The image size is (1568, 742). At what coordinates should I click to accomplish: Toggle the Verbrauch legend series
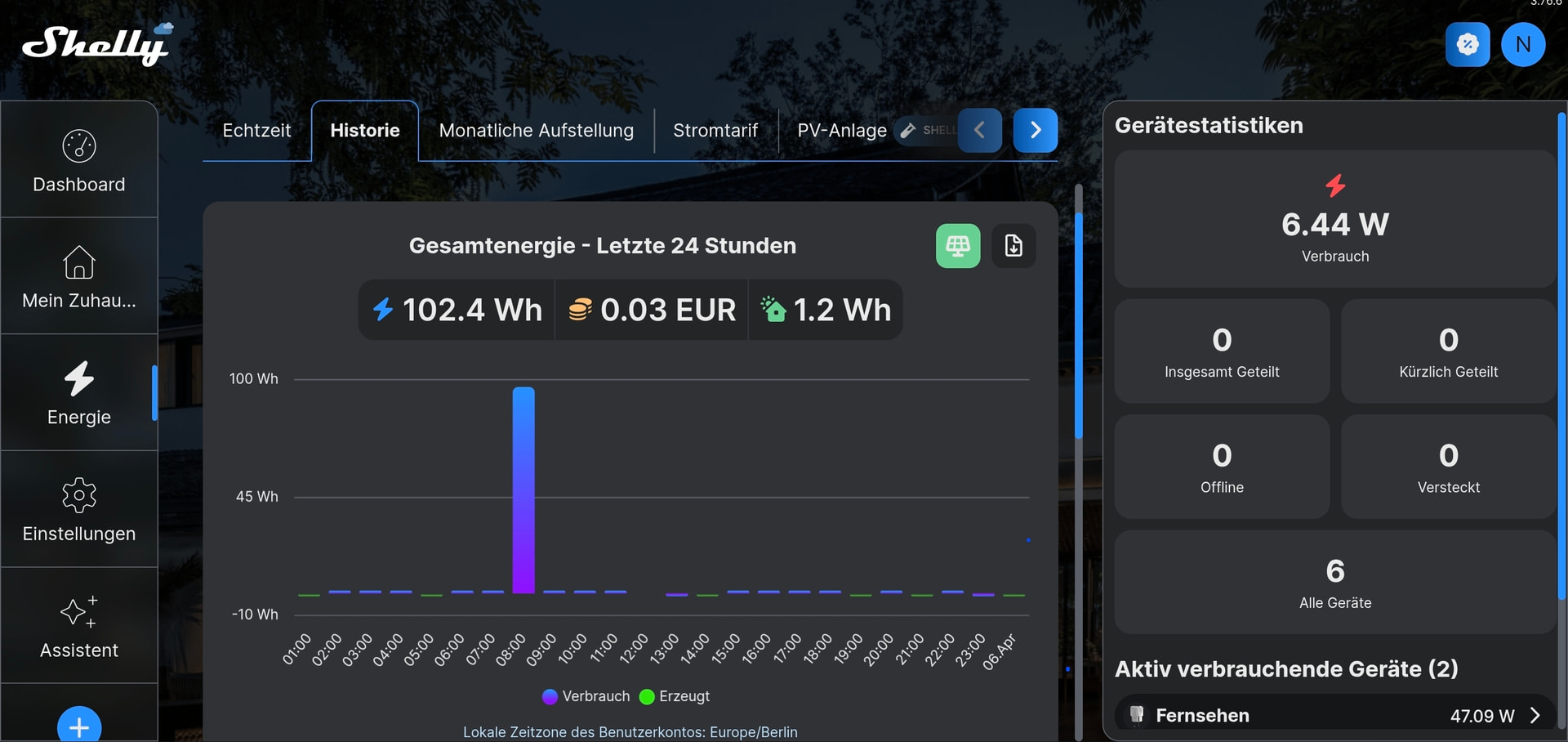[x=586, y=696]
